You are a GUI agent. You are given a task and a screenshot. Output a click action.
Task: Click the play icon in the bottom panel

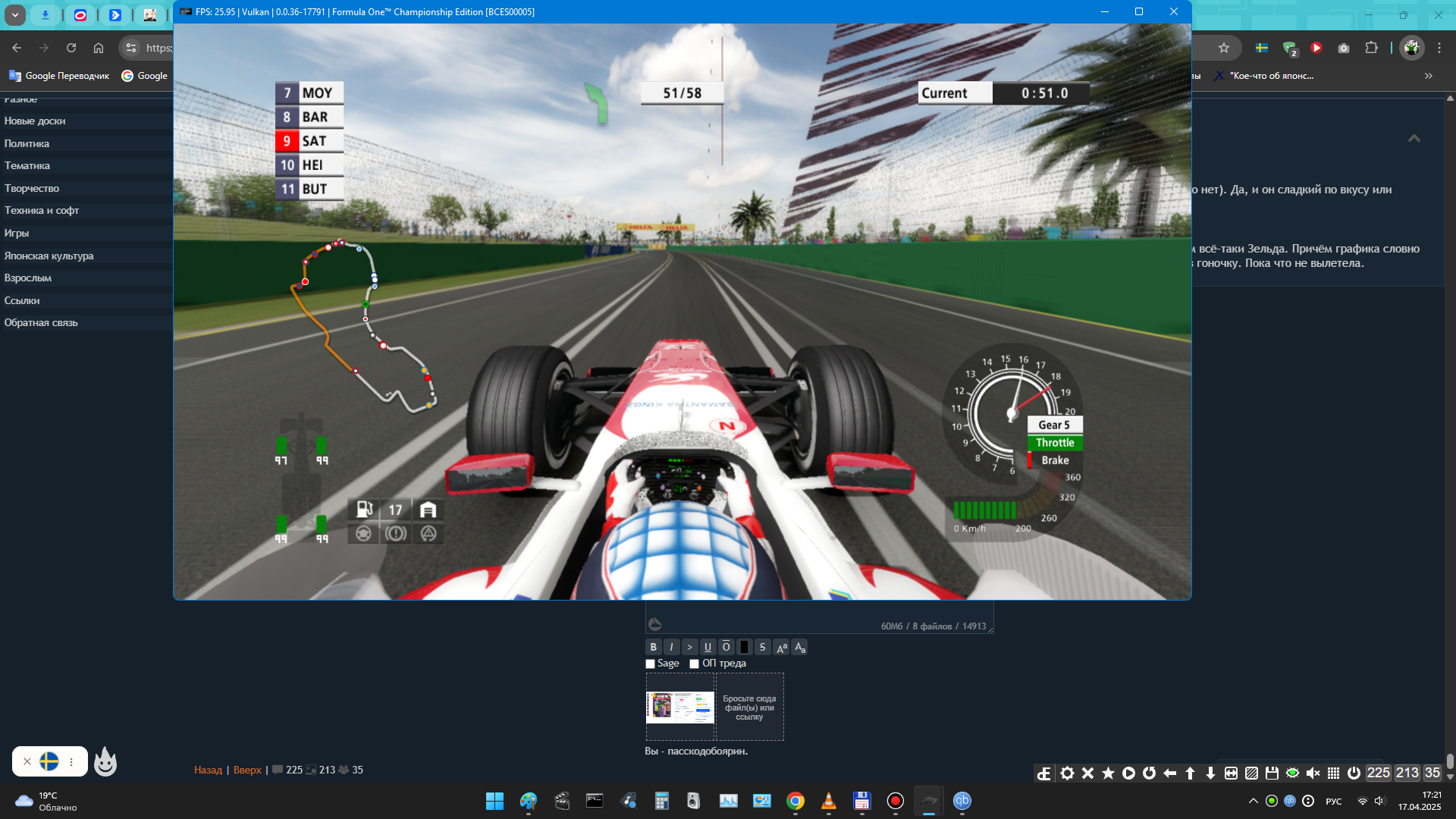click(x=1128, y=773)
